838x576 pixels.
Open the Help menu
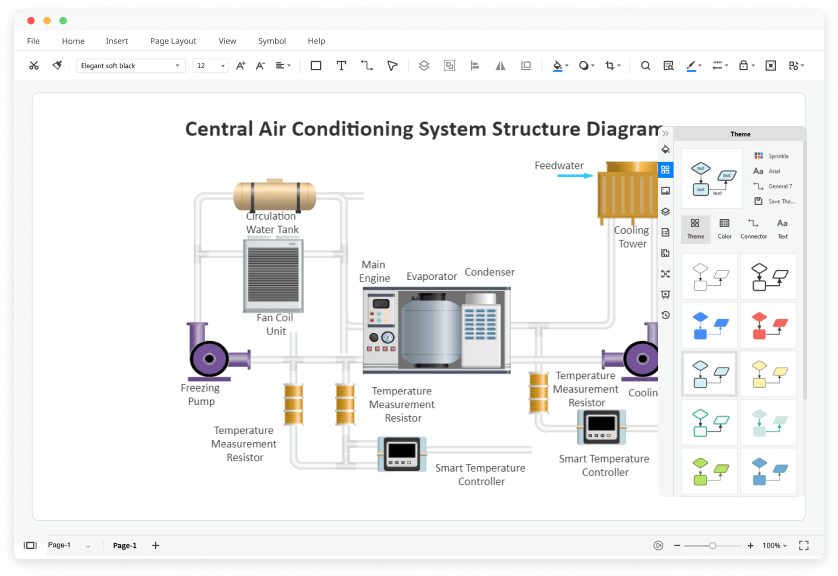[316, 41]
